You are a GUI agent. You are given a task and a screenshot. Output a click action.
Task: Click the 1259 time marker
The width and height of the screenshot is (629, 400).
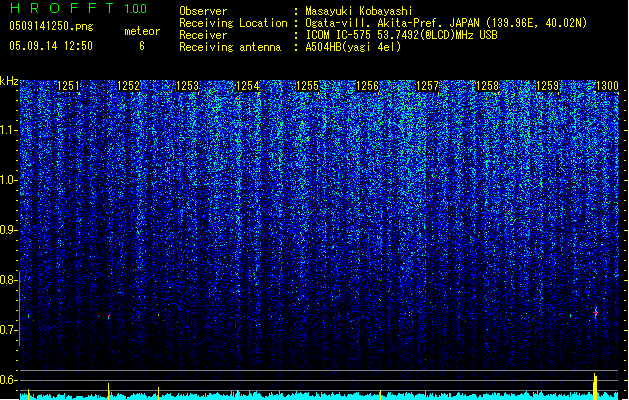(548, 85)
